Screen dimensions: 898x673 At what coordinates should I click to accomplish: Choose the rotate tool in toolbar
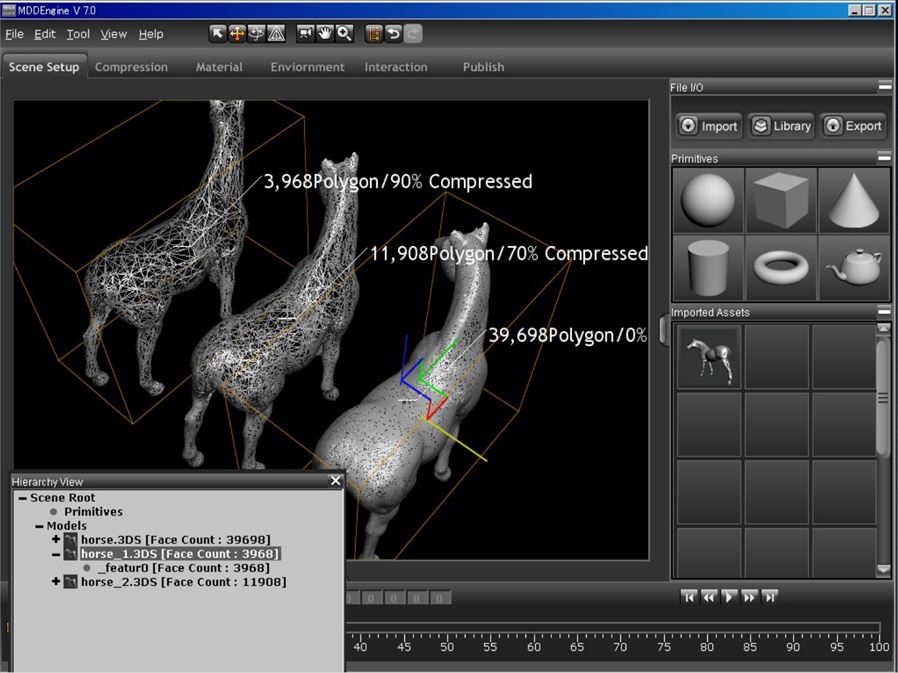click(256, 34)
